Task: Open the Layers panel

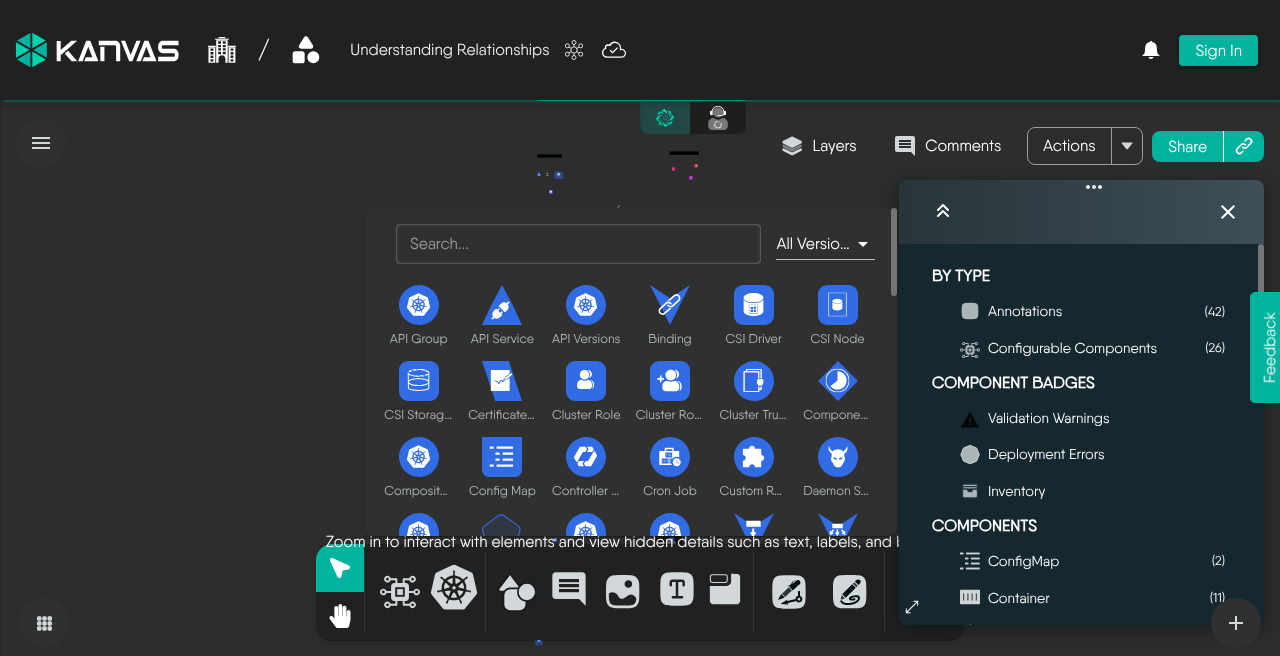Action: tap(819, 146)
